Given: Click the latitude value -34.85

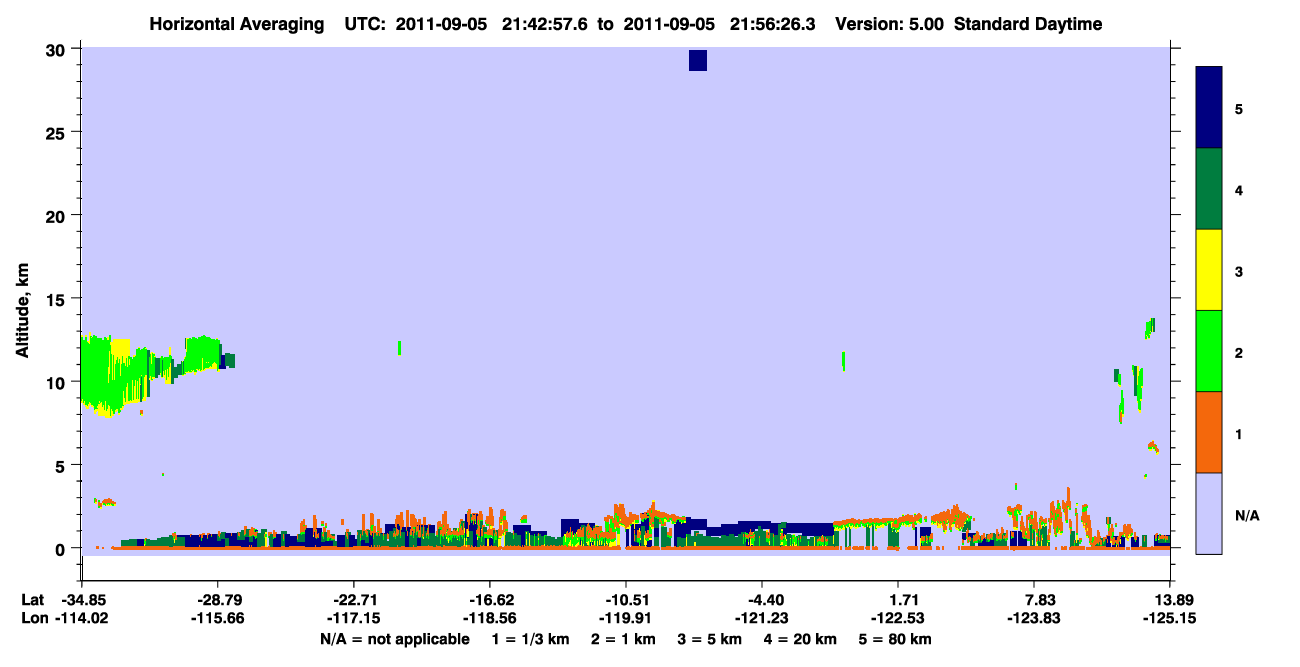Looking at the screenshot, I should (82, 600).
